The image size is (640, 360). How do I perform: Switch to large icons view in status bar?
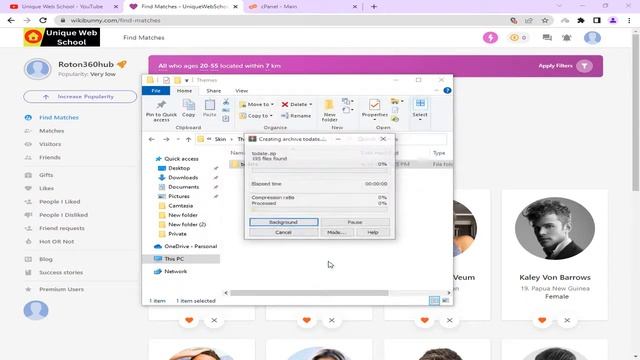(445, 301)
